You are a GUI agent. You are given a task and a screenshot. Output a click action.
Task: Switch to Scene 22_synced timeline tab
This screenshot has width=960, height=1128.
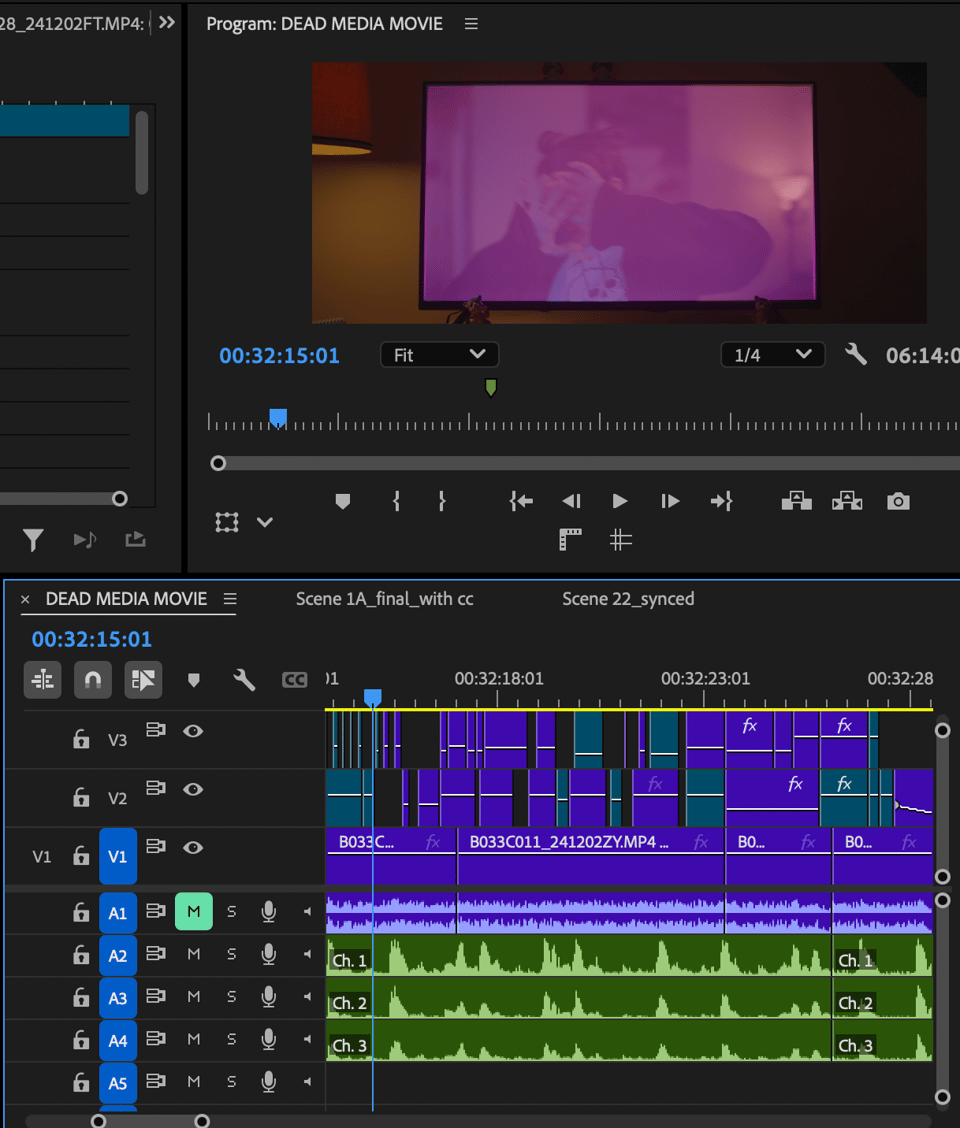coord(628,599)
